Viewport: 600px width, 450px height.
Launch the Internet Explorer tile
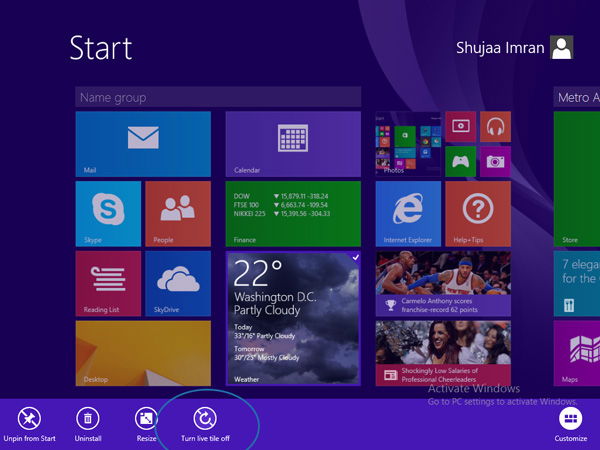point(408,214)
